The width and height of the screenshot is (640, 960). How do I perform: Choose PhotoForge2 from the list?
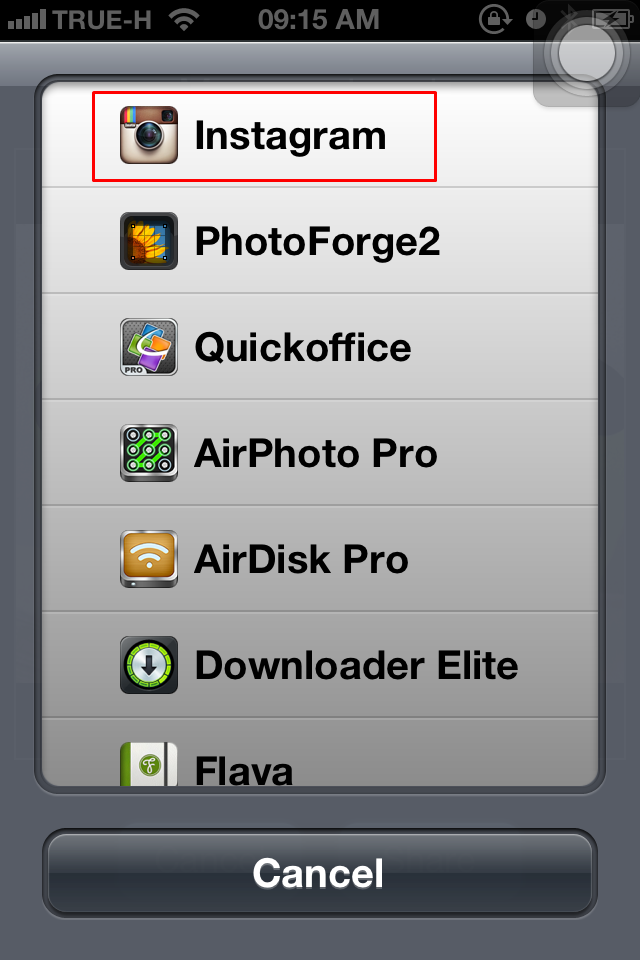[x=320, y=241]
